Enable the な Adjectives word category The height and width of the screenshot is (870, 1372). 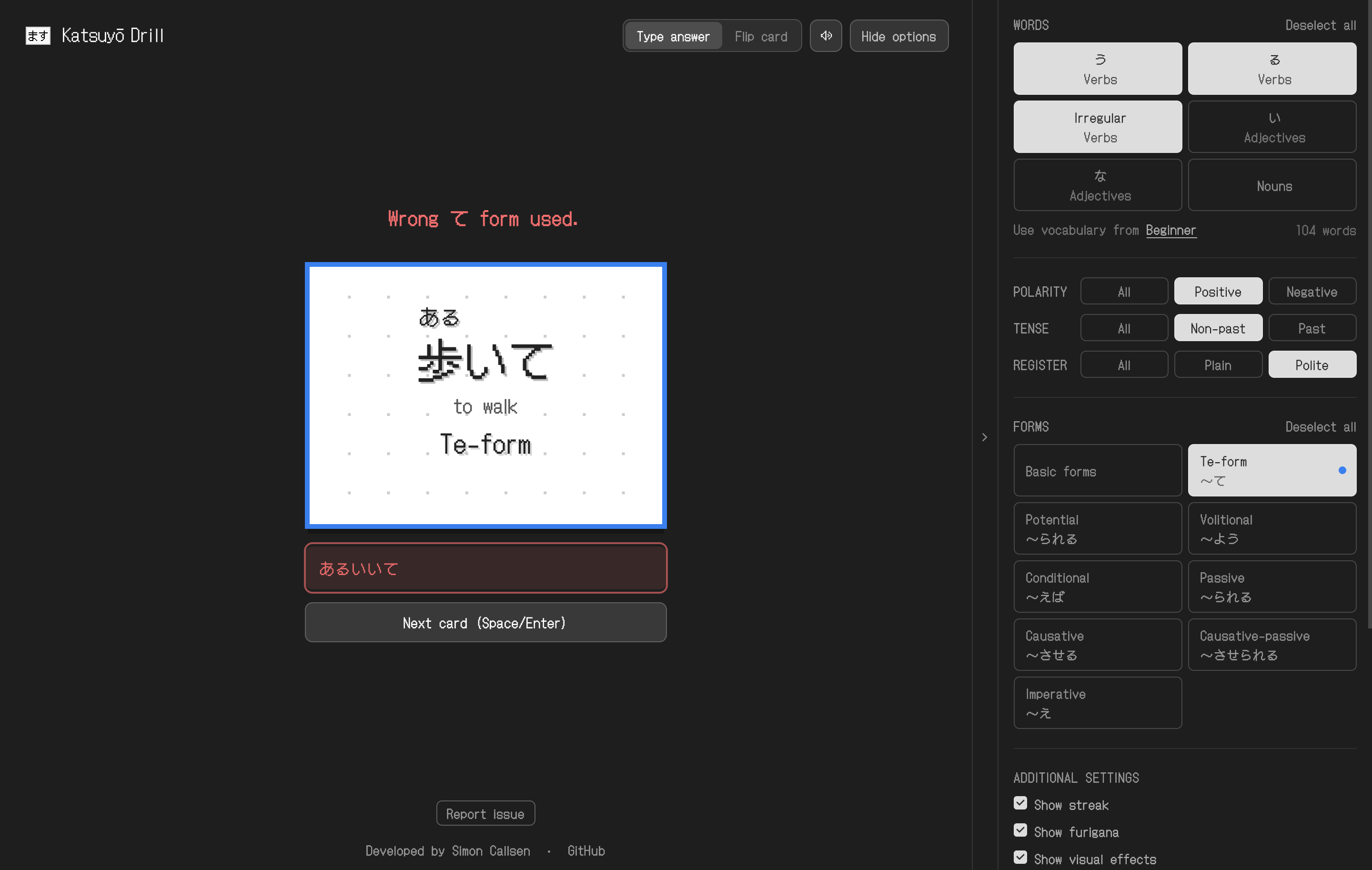pyautogui.click(x=1098, y=185)
